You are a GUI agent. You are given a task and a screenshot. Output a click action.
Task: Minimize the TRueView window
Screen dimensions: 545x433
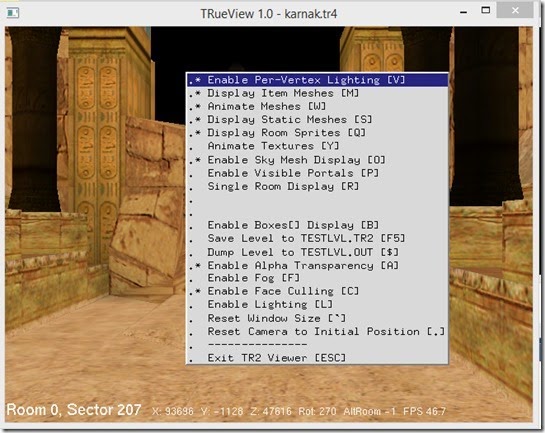point(463,12)
